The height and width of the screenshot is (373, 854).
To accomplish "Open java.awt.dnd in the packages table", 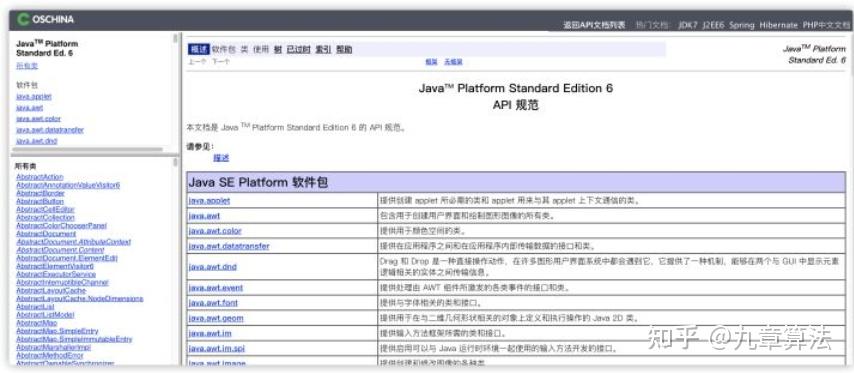I will point(212,267).
